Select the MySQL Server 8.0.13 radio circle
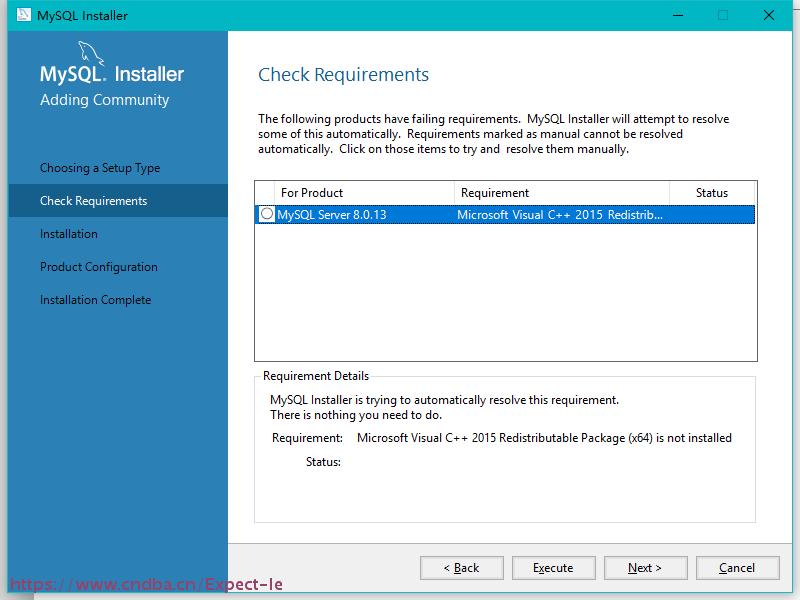 266,214
